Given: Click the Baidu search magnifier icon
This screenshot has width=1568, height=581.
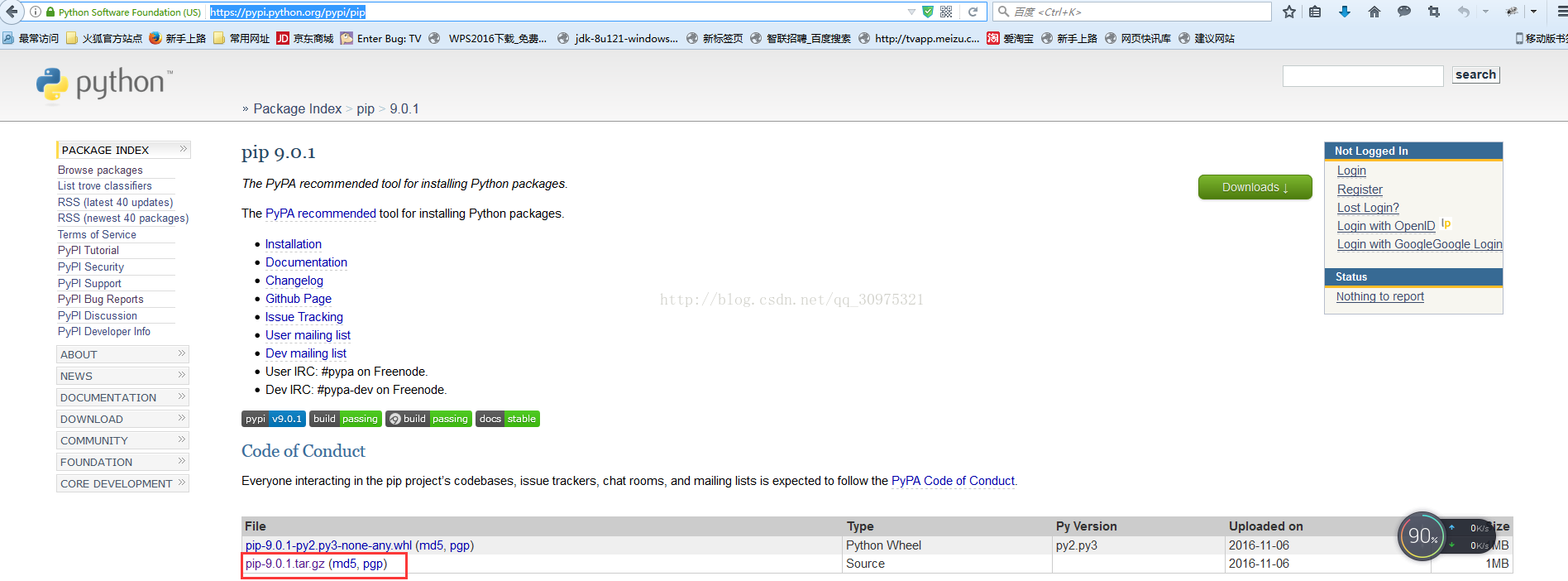Looking at the screenshot, I should tap(1004, 12).
